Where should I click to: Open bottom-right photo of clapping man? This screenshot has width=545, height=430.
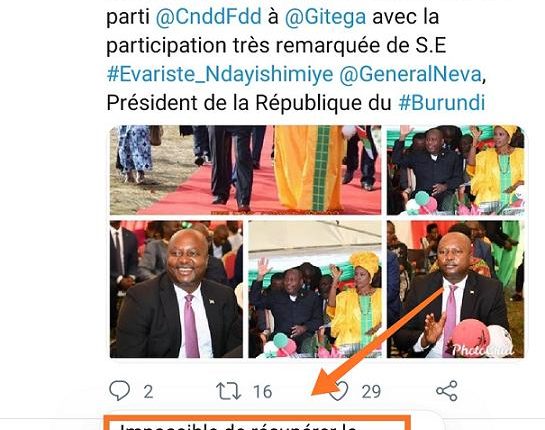[456, 289]
